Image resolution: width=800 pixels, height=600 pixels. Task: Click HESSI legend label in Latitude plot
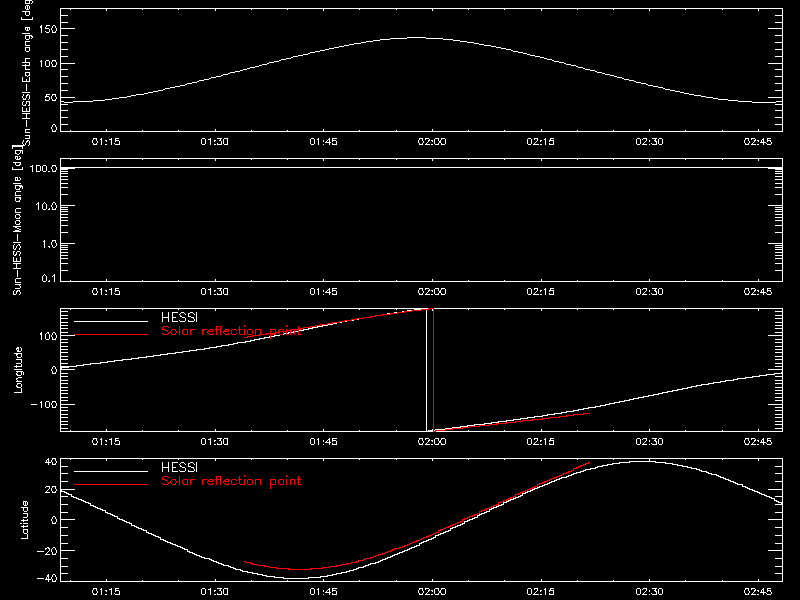point(179,467)
